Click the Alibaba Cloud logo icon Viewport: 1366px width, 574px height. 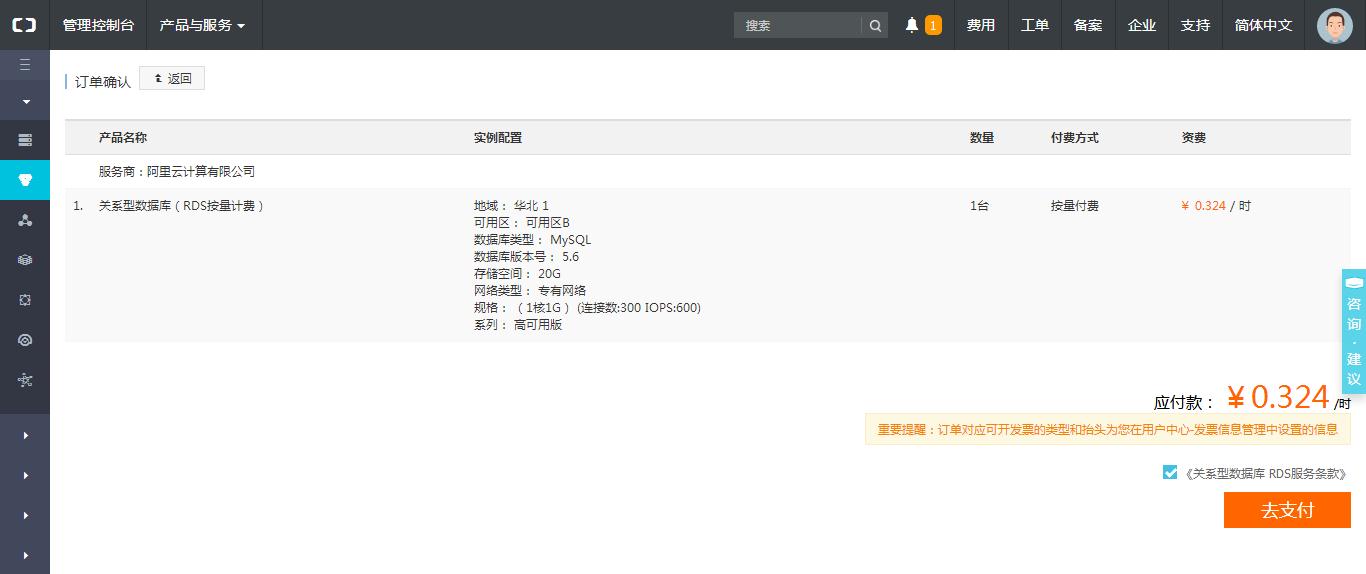click(x=24, y=25)
